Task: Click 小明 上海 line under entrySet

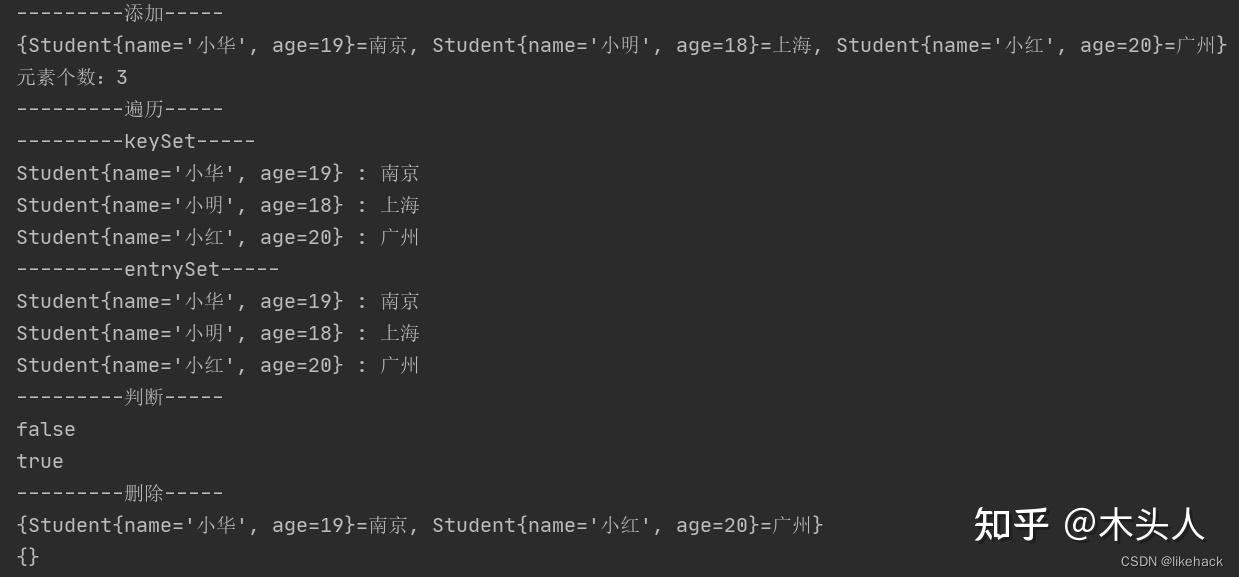Action: 218,333
